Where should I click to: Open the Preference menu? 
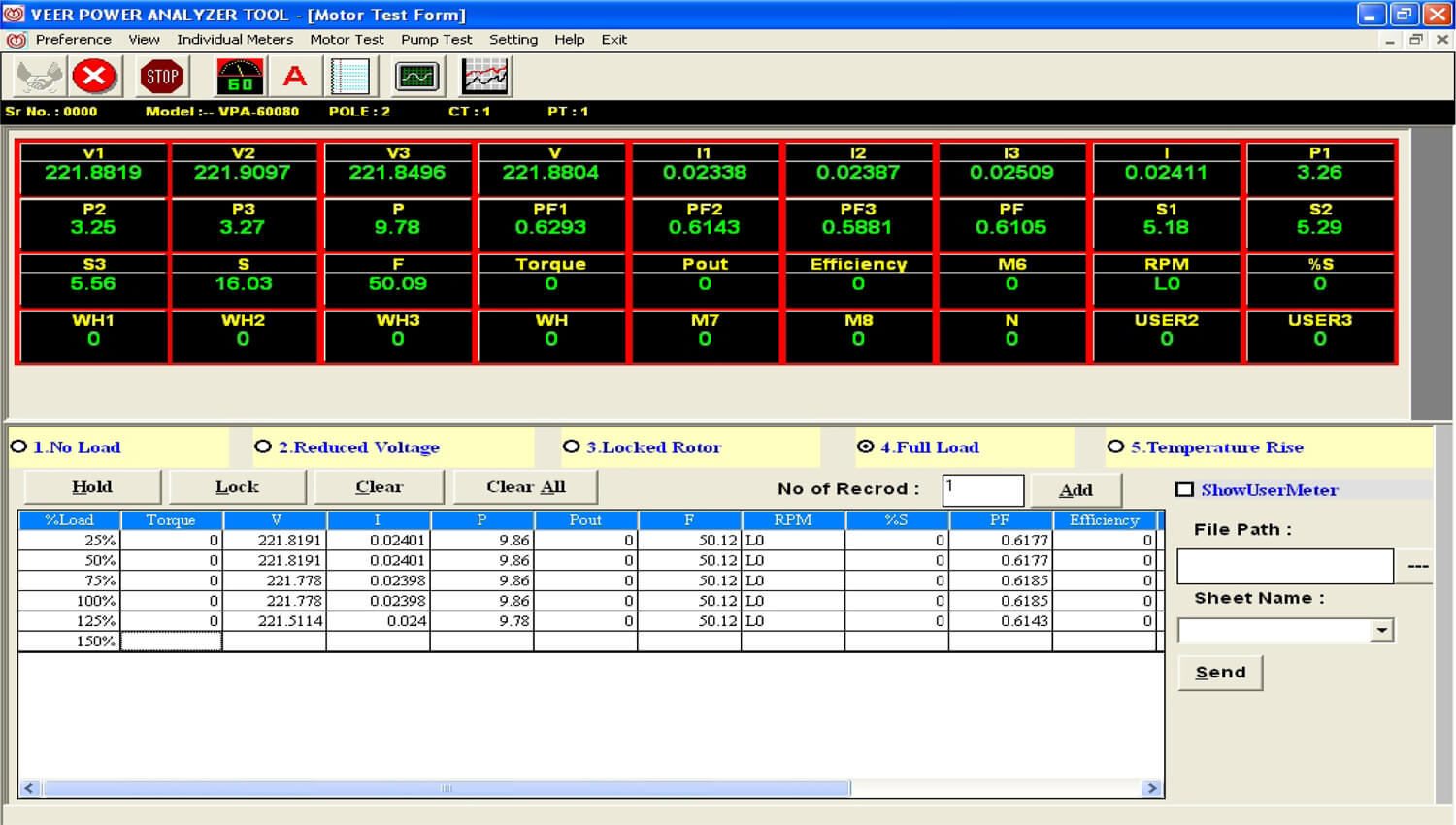[74, 40]
